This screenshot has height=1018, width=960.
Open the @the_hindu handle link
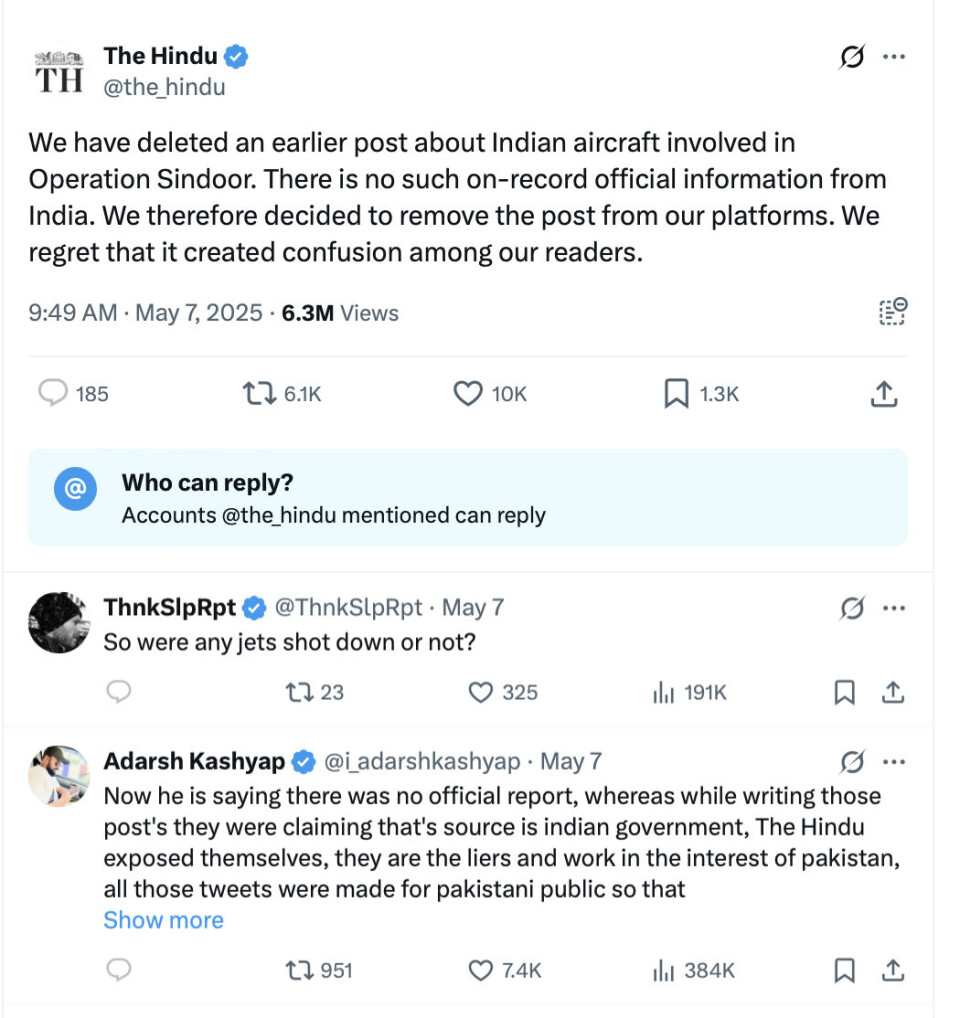coord(165,87)
